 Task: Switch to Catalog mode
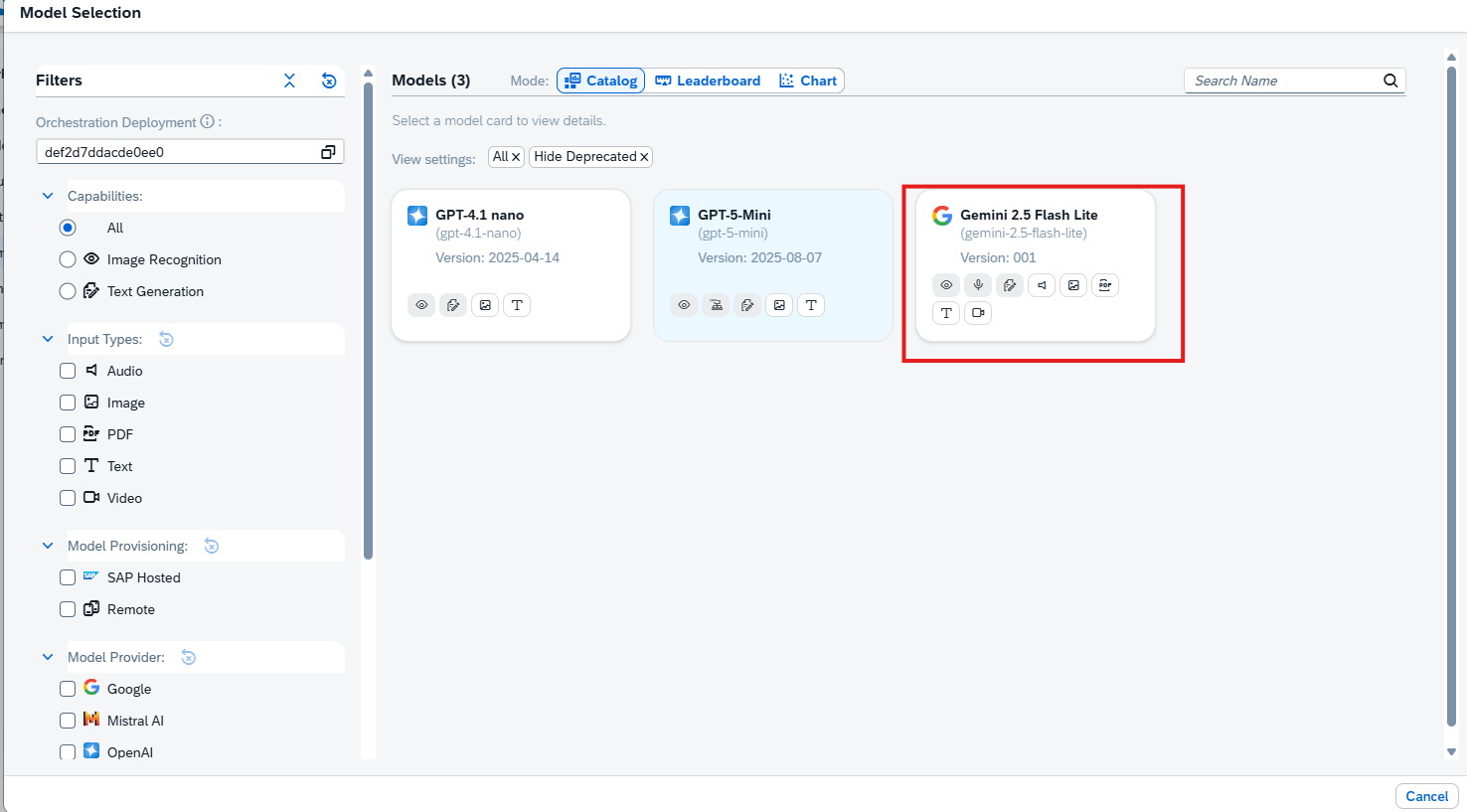[601, 81]
